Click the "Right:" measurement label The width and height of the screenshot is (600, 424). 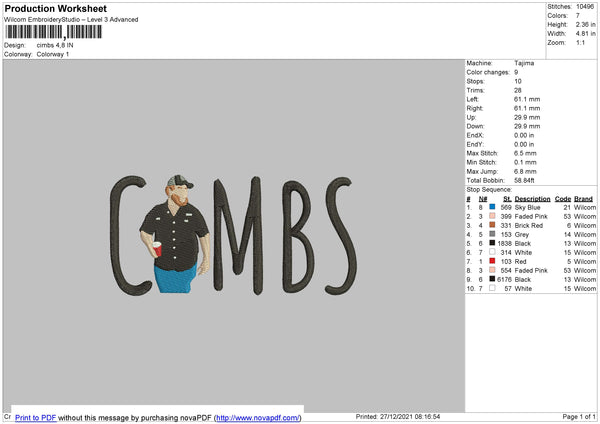[x=474, y=108]
